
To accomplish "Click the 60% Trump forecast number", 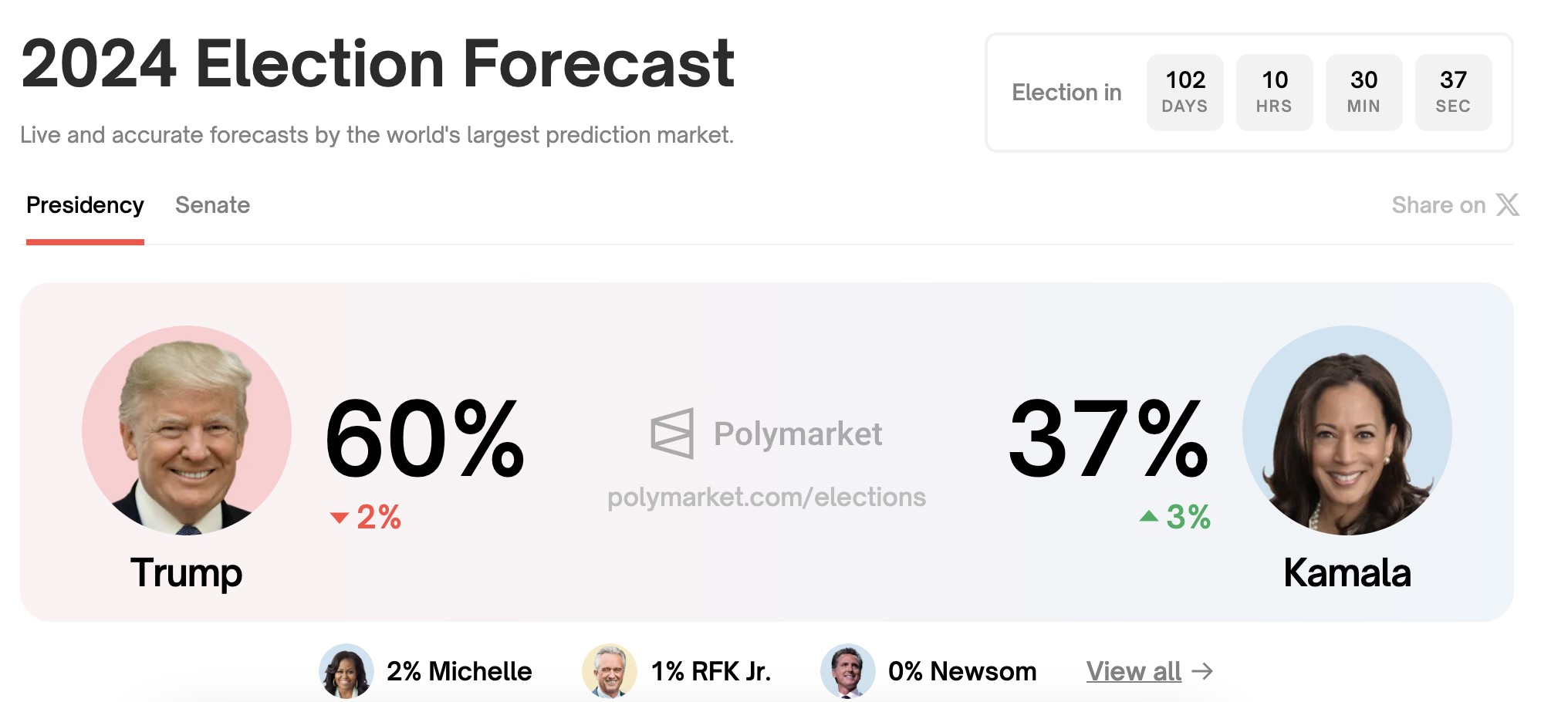I will pyautogui.click(x=424, y=438).
